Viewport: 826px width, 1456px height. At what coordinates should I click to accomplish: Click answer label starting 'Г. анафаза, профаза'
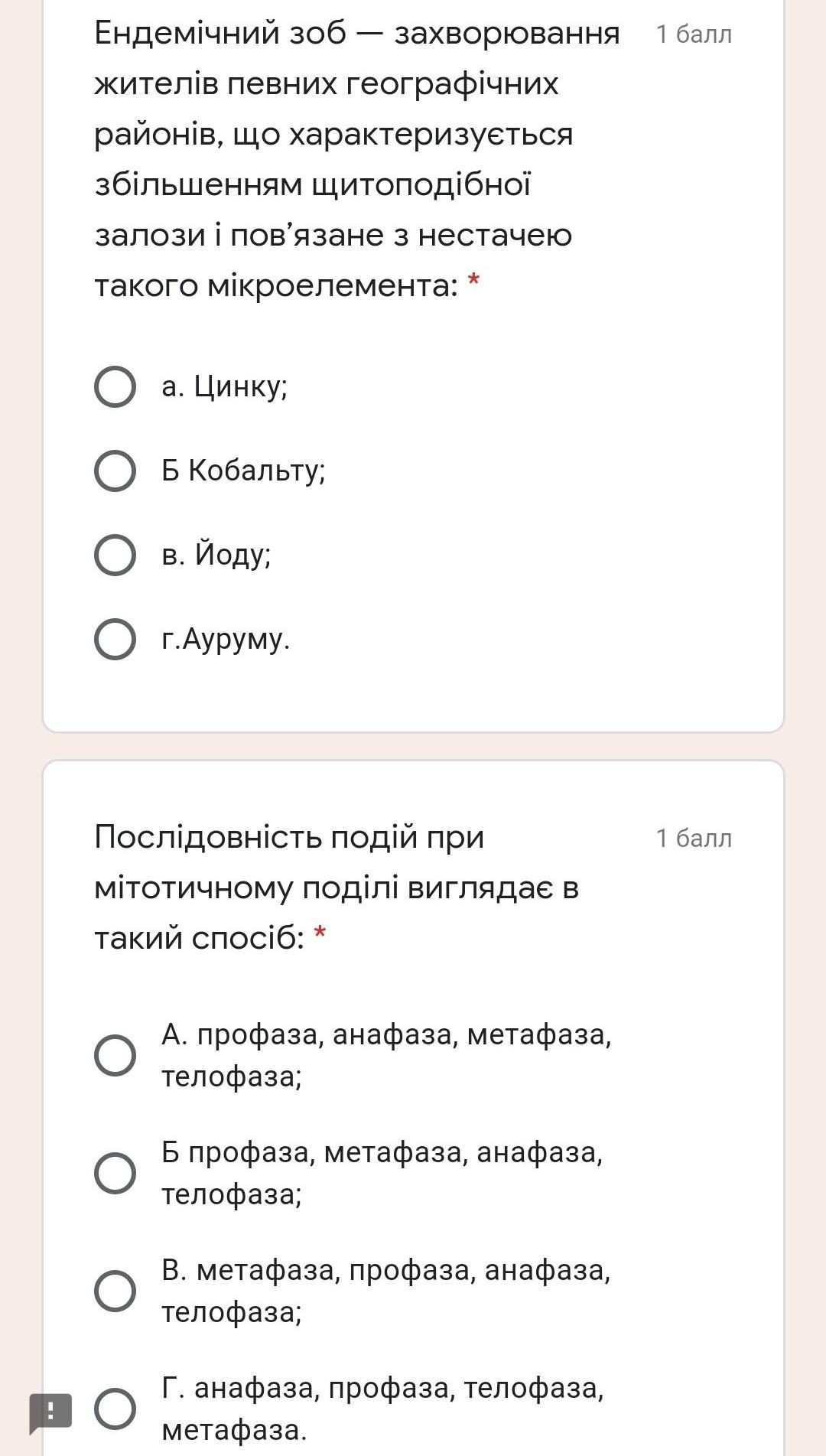[382, 1409]
